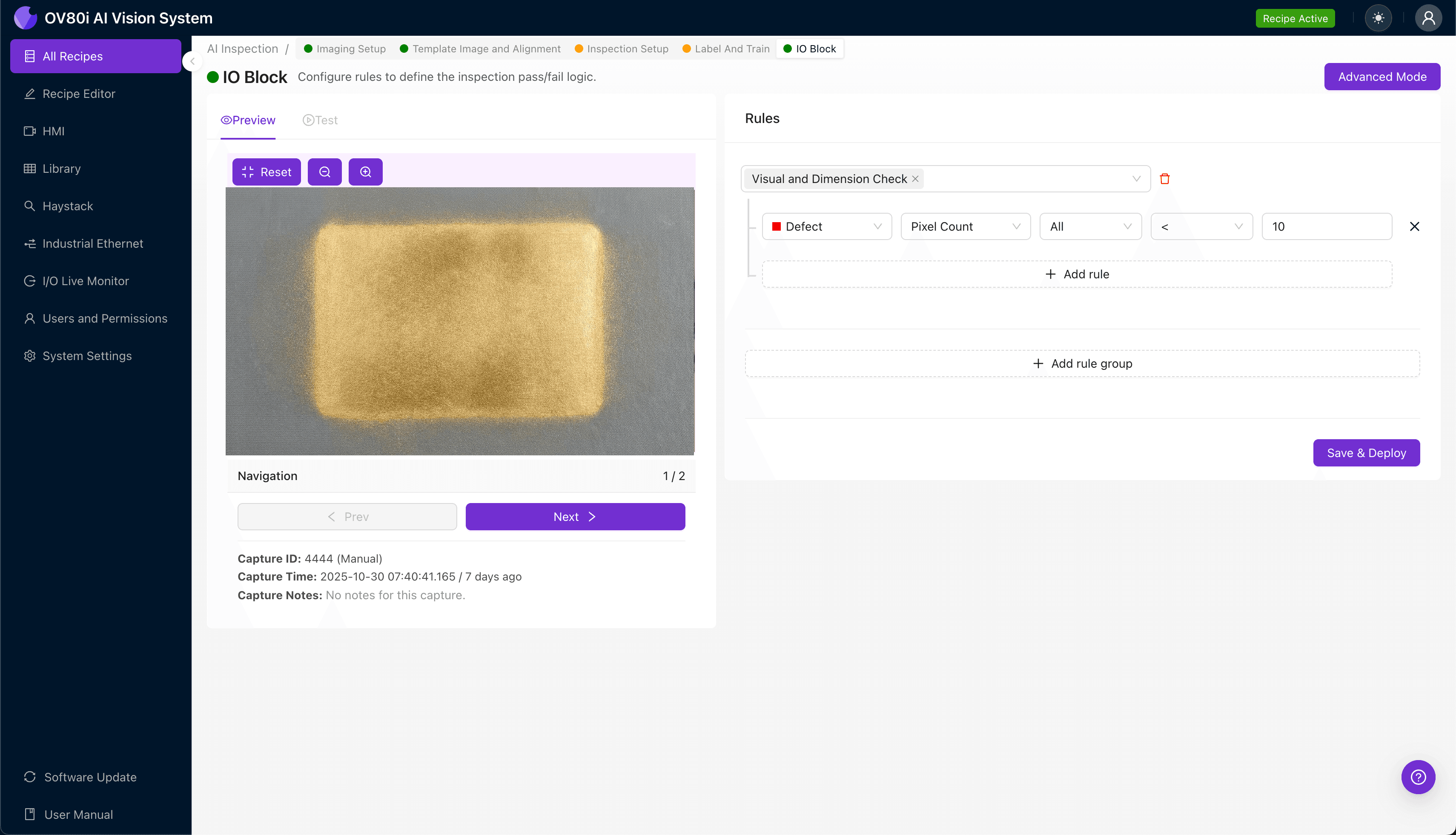Zoom out of the preview image
Image resolution: width=1456 pixels, height=835 pixels.
click(325, 172)
